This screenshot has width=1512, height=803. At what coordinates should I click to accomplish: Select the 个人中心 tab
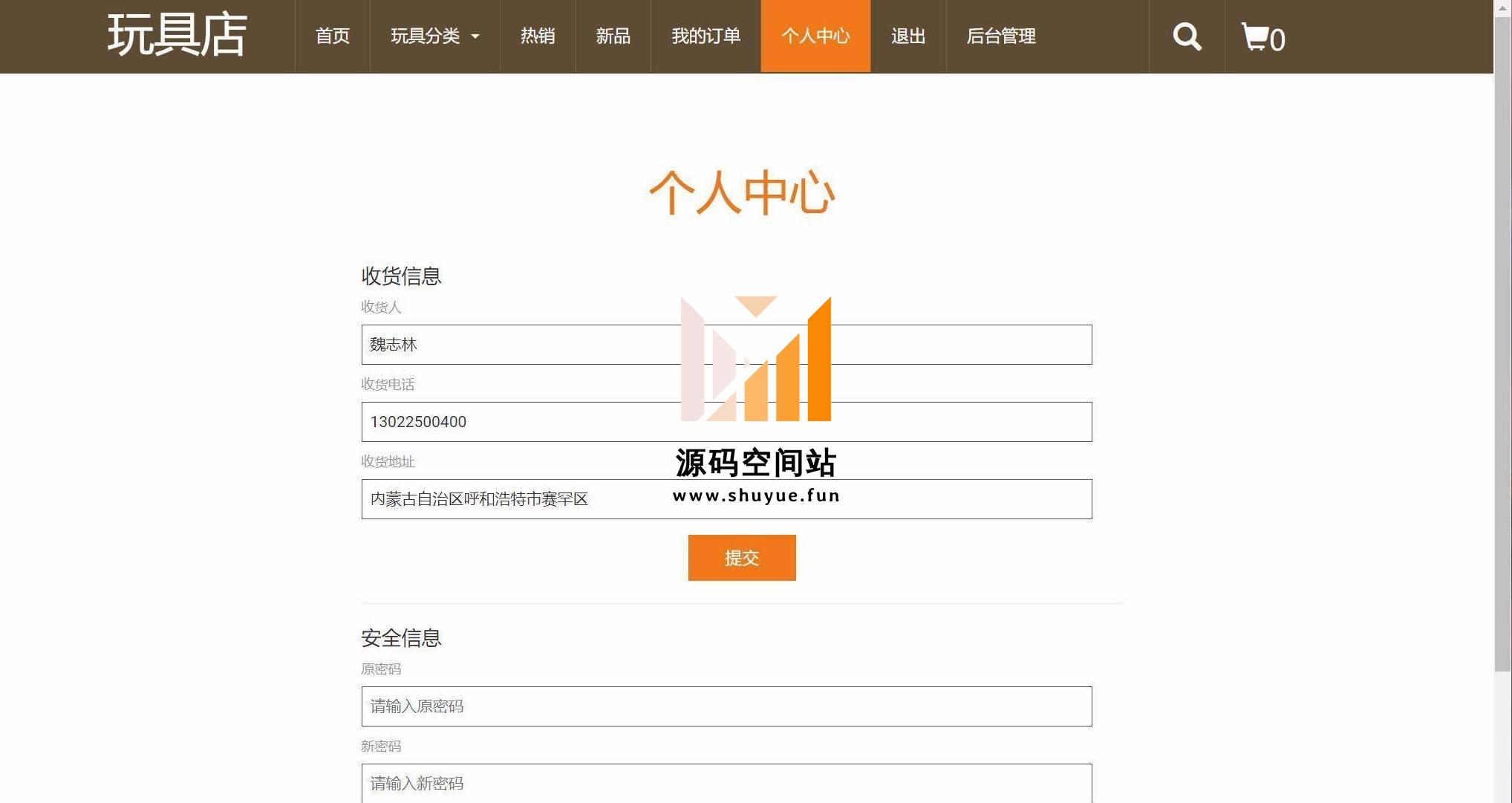pos(815,36)
